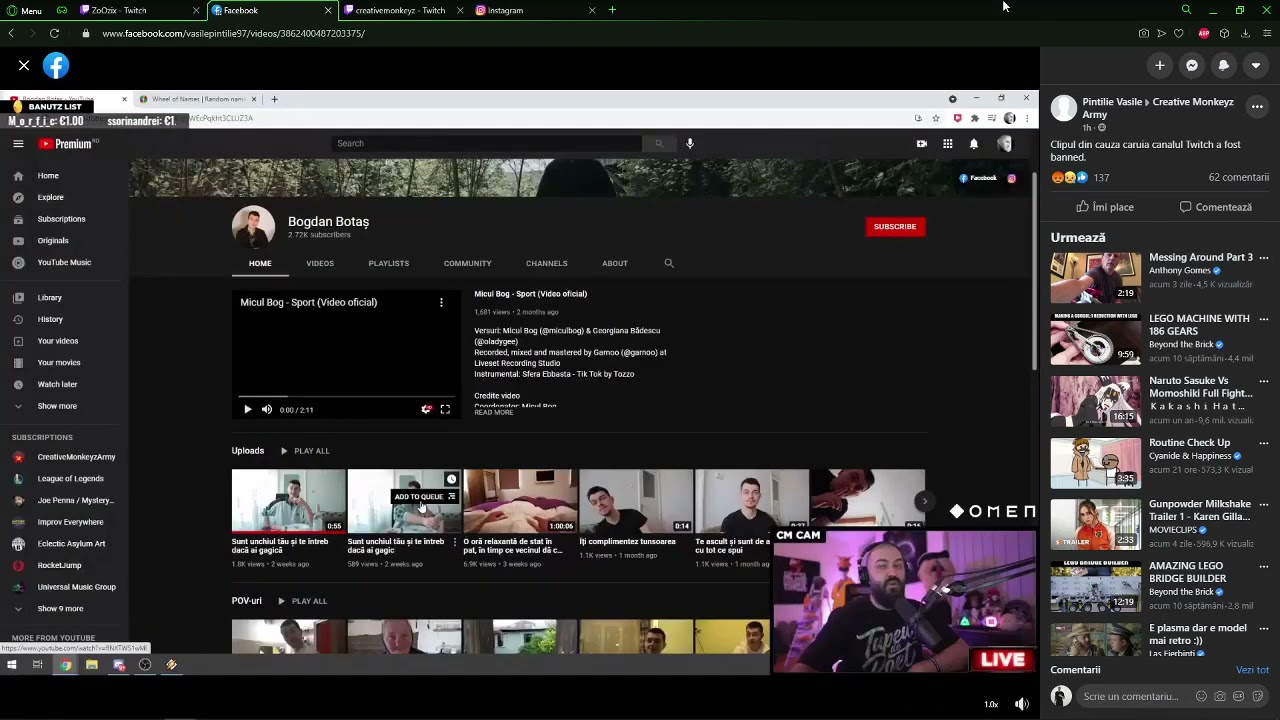Switch to channel CHANNELS tab

[x=546, y=263]
